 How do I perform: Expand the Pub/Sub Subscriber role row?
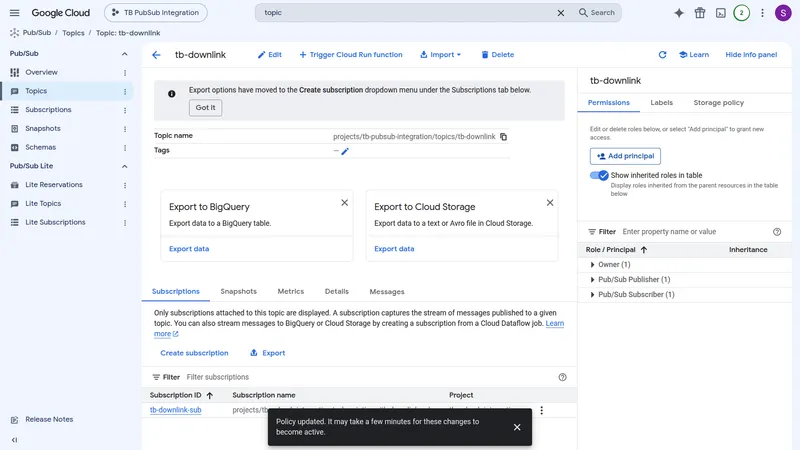tap(592, 294)
